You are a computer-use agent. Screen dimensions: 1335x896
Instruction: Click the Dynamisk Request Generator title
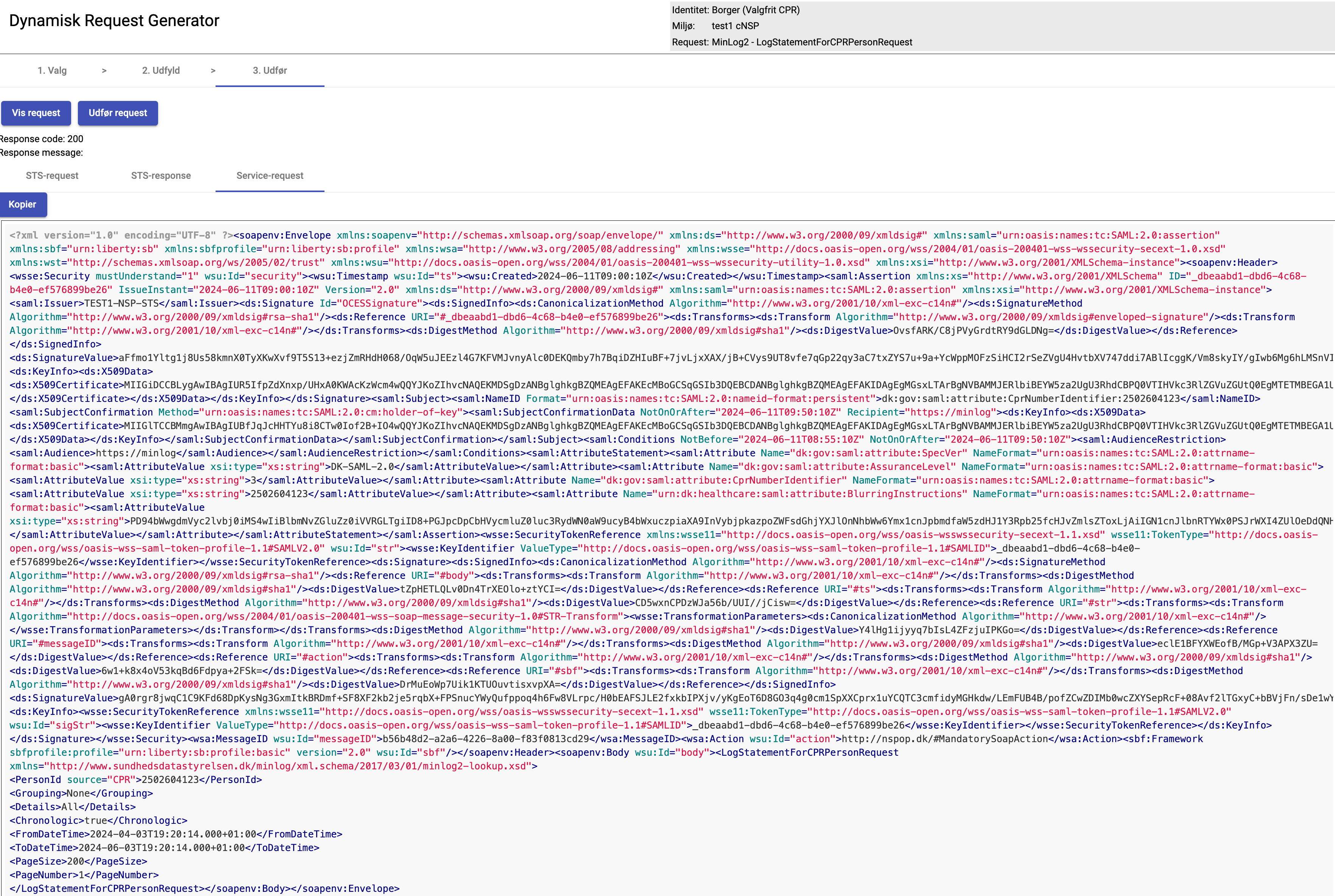pos(114,20)
